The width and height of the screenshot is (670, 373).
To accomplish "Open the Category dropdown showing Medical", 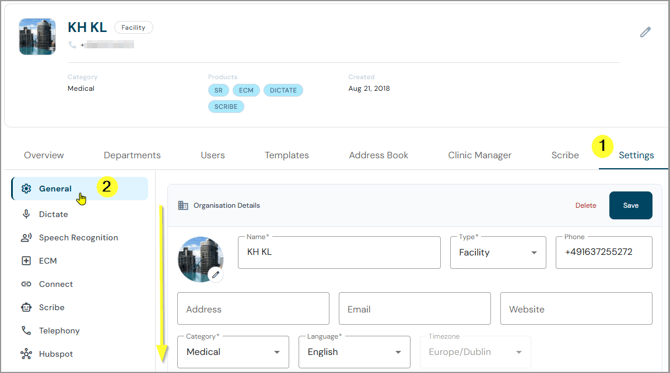I will (233, 352).
